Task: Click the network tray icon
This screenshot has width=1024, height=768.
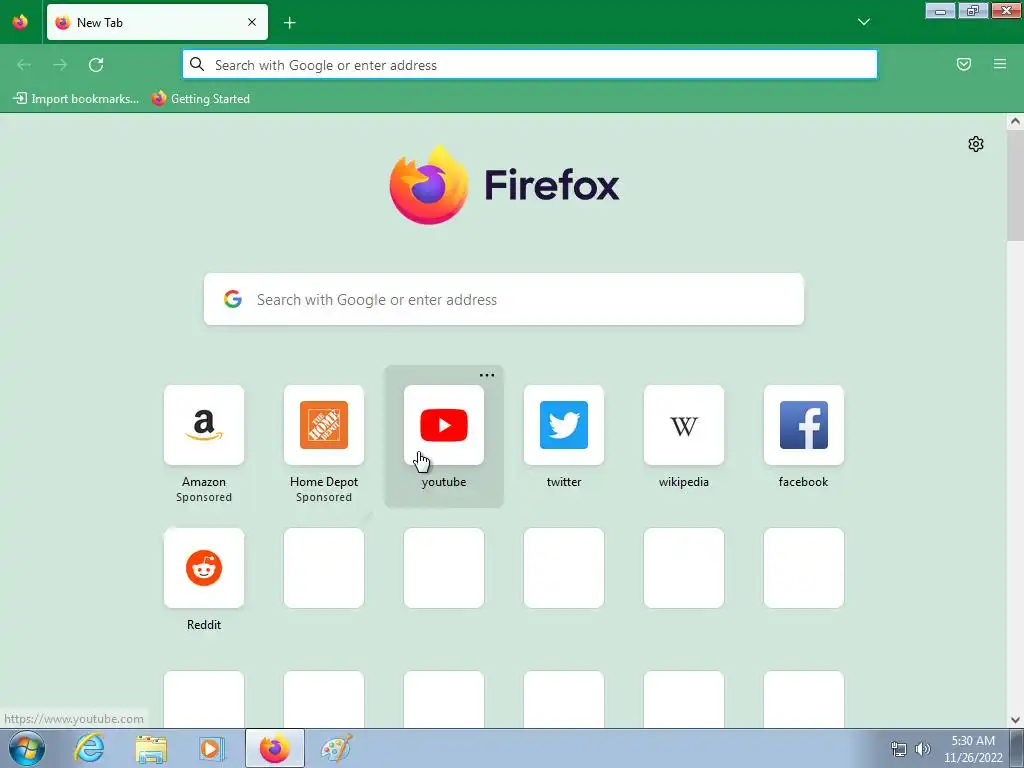Action: click(x=899, y=749)
